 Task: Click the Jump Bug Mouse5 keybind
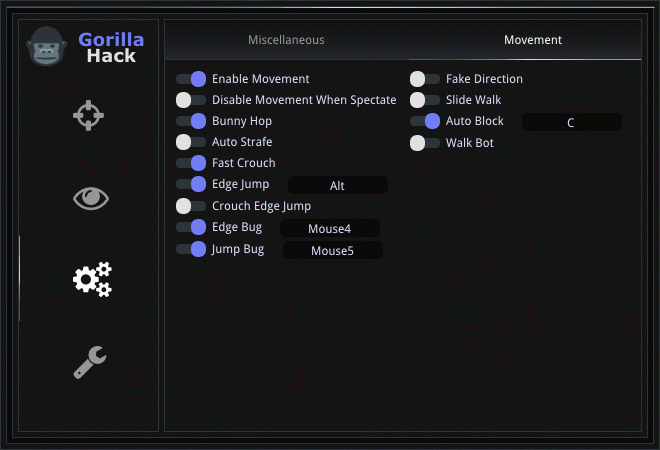click(x=332, y=250)
